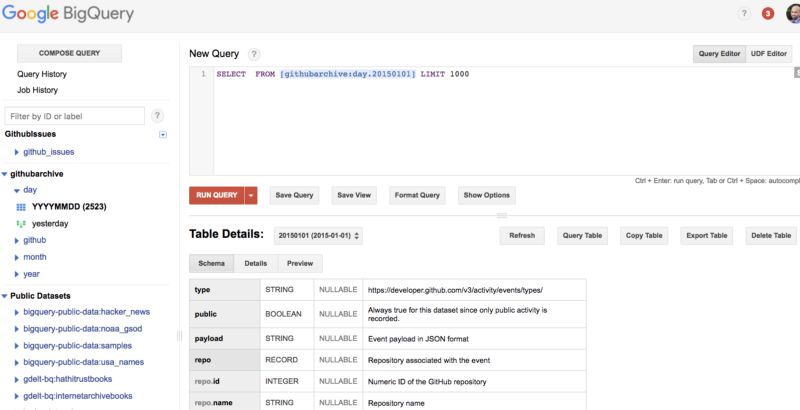
Task: Click help icon beside filter field
Action: [158, 116]
